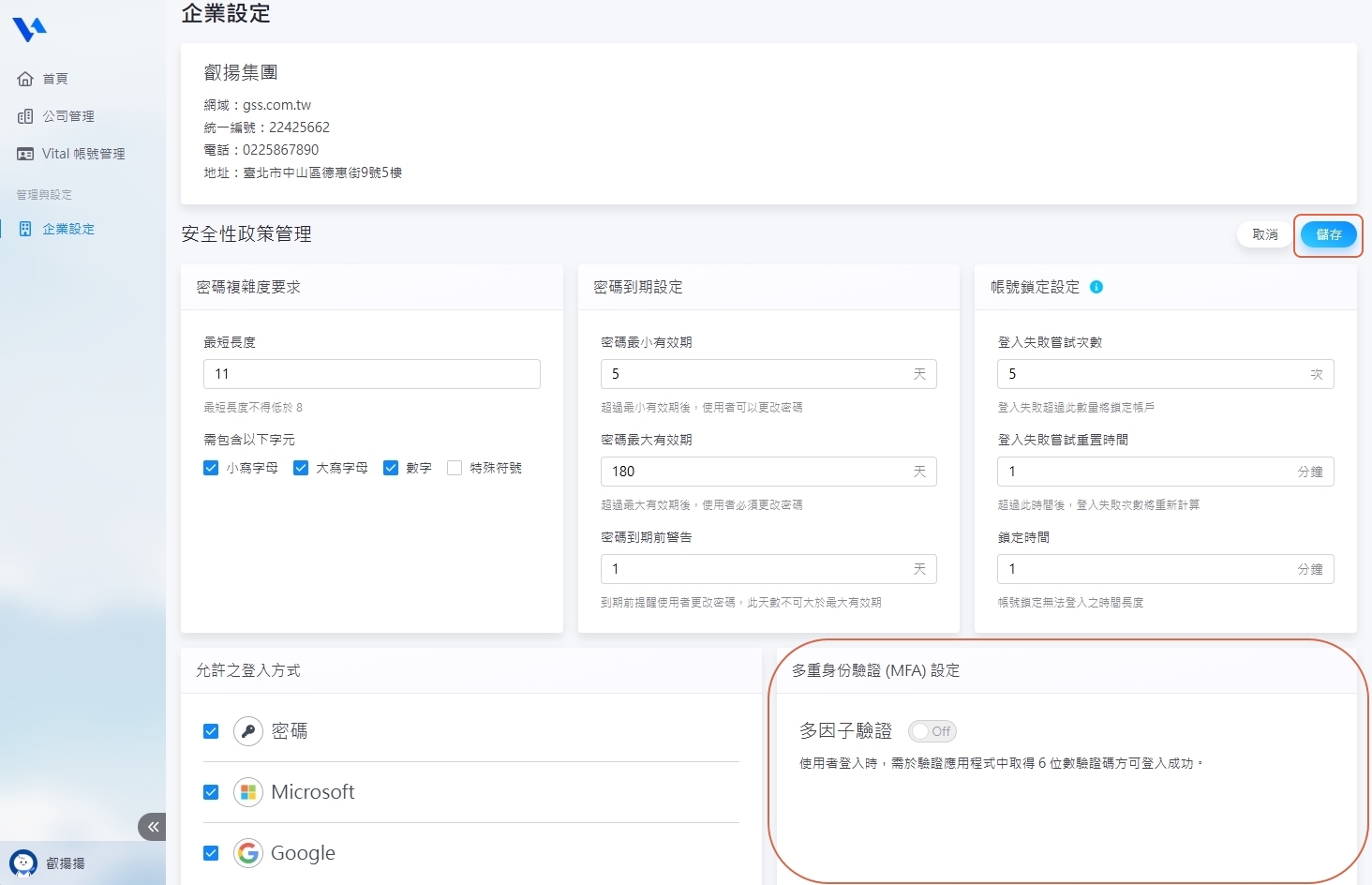Viewport: 1372px width, 885px height.
Task: Collapse the sidebar with the double-chevron button
Action: click(153, 827)
